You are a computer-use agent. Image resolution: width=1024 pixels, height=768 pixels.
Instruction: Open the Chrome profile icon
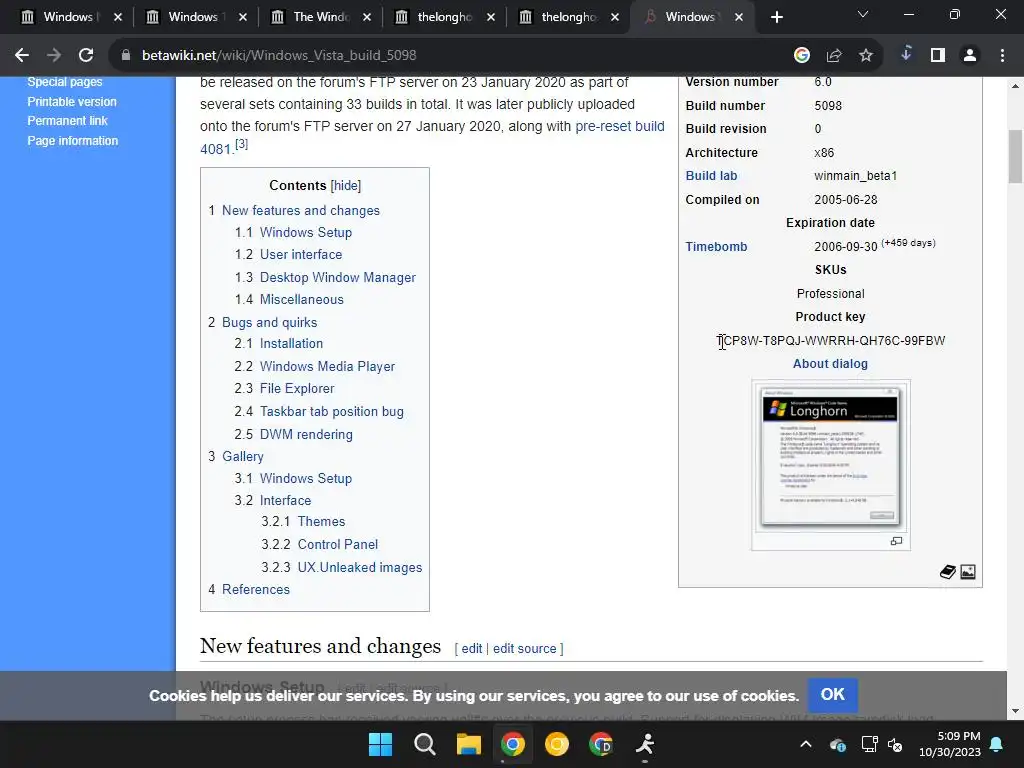970,56
